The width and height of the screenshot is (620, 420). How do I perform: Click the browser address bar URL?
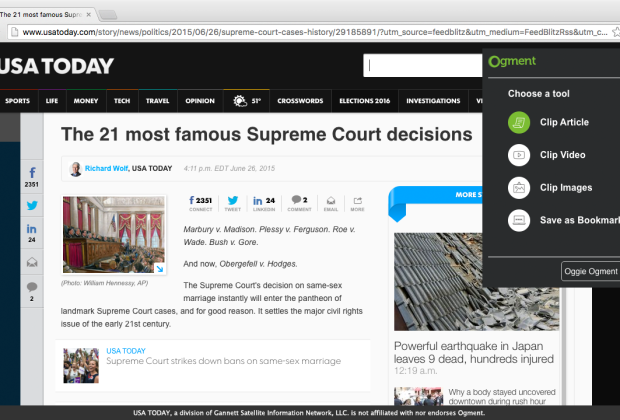tap(315, 32)
